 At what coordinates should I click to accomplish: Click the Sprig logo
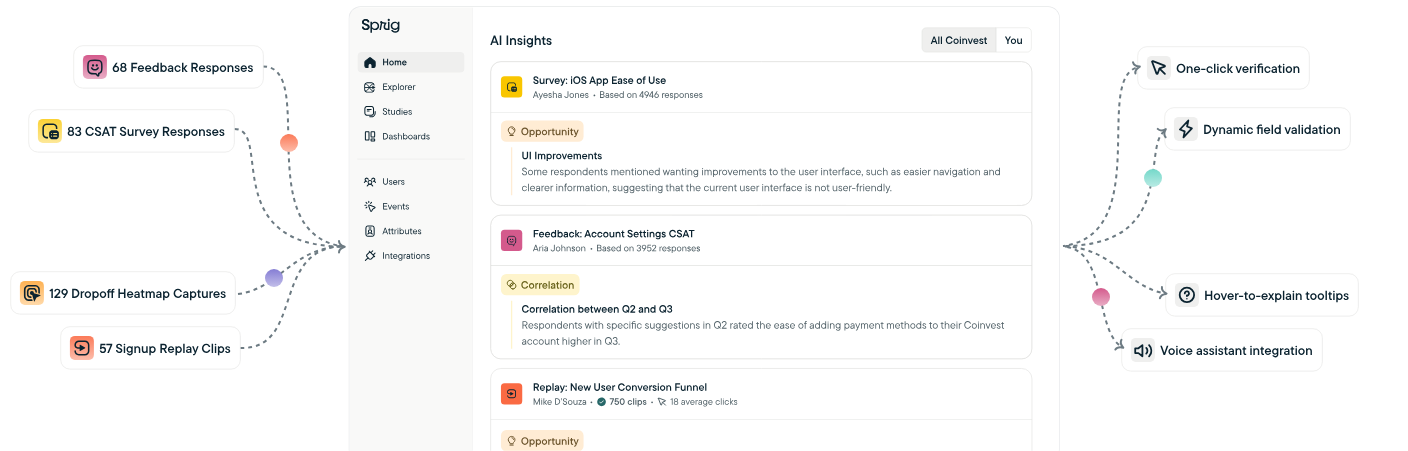pyautogui.click(x=381, y=25)
